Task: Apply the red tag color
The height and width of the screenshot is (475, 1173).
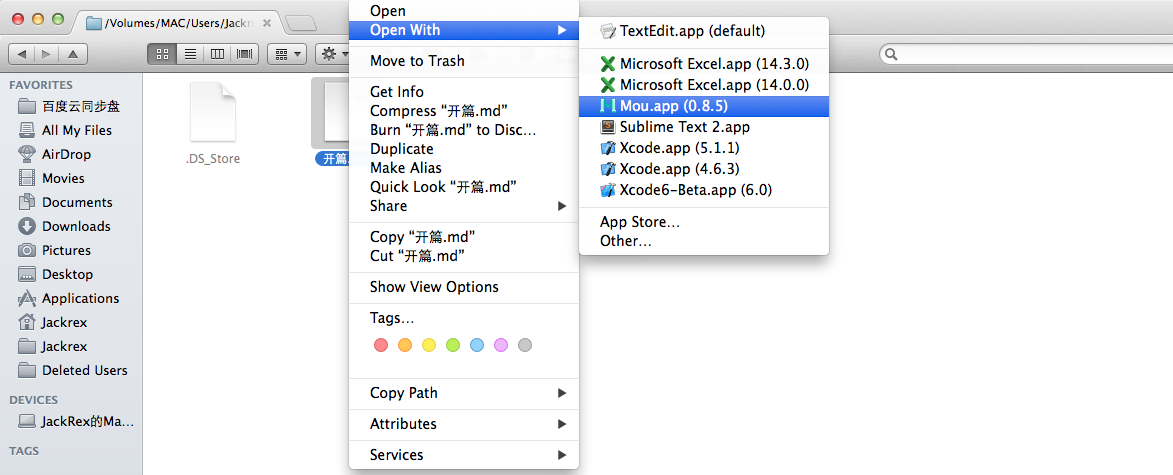Action: pyautogui.click(x=381, y=345)
